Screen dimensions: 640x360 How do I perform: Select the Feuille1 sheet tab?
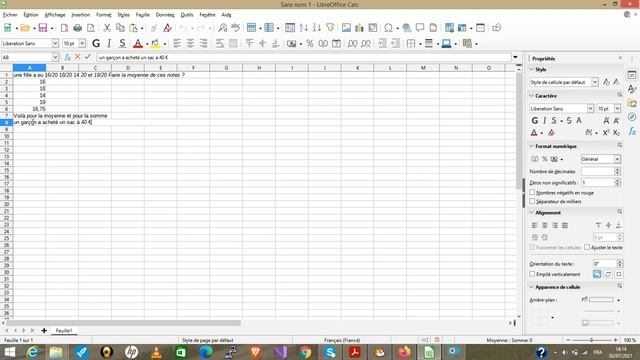(64, 331)
